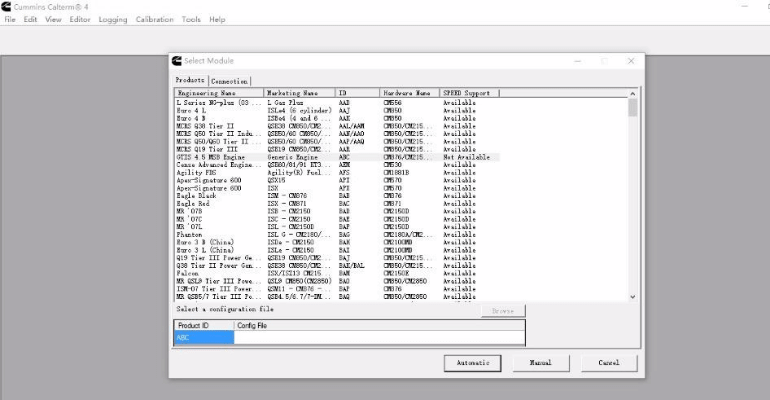This screenshot has width=770, height=400.
Task: Click the CM2150E hardware name cell
Action: coord(396,273)
